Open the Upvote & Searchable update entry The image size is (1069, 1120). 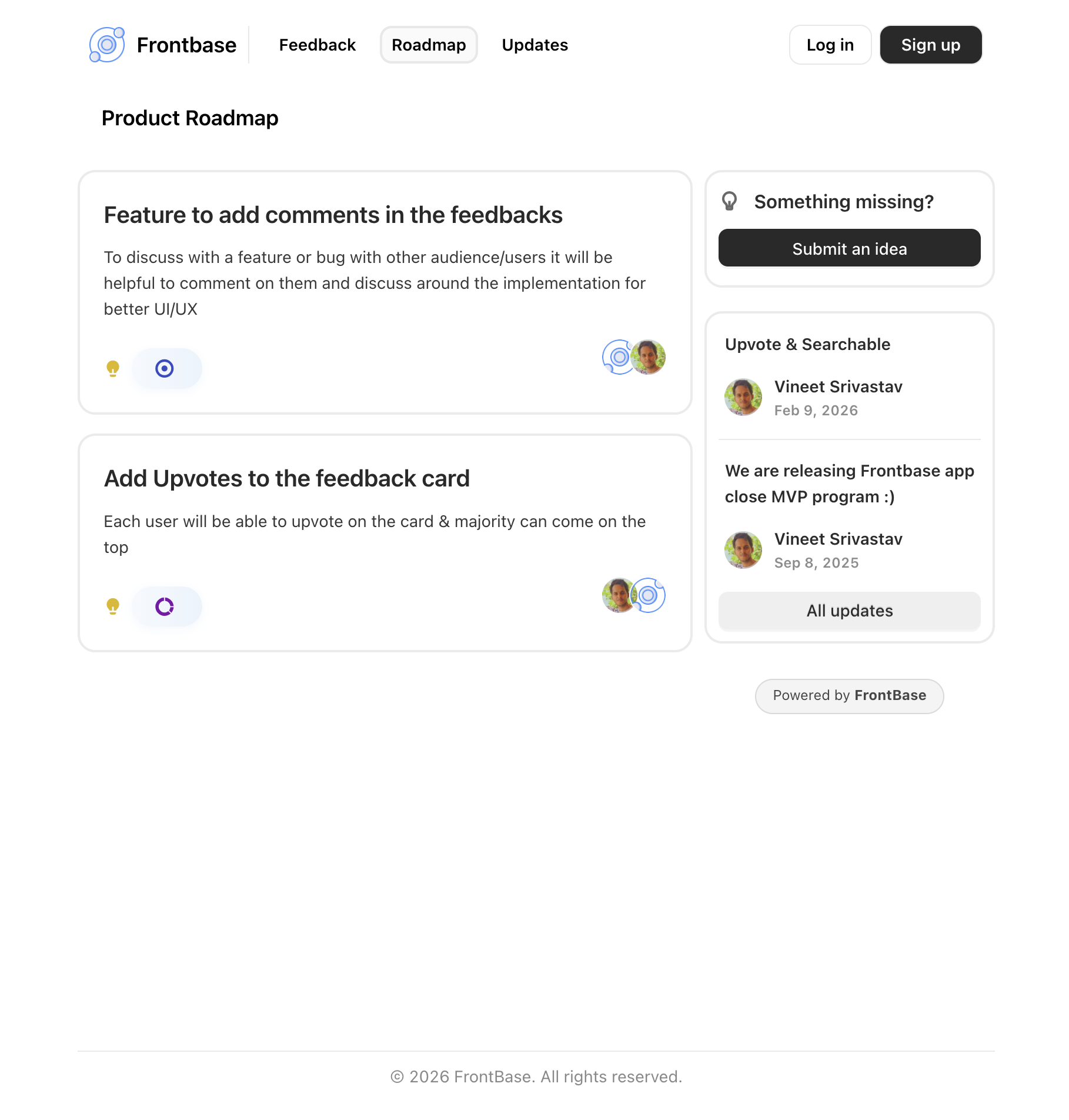tap(807, 344)
